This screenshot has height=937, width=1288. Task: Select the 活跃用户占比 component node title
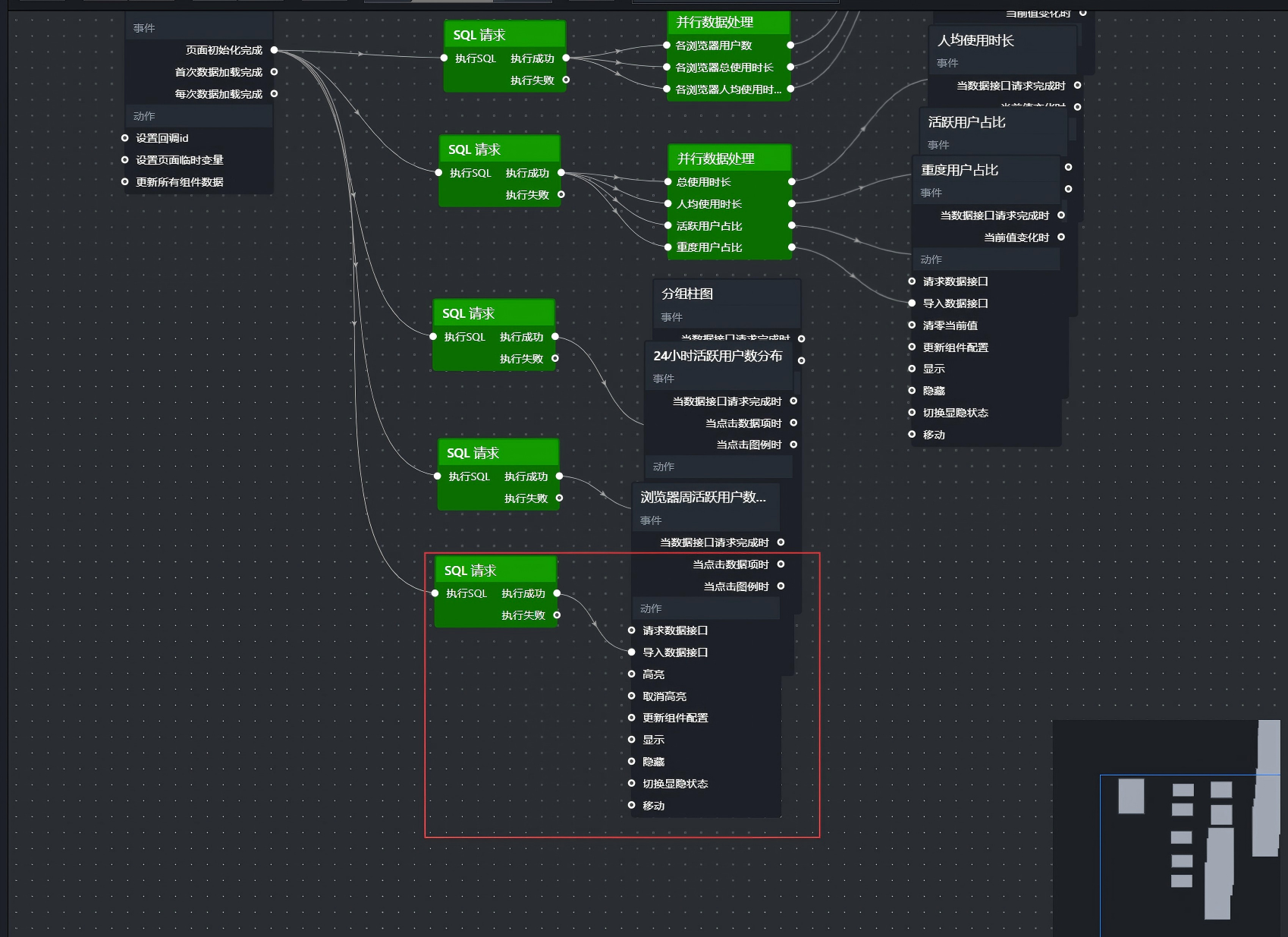pos(966,122)
